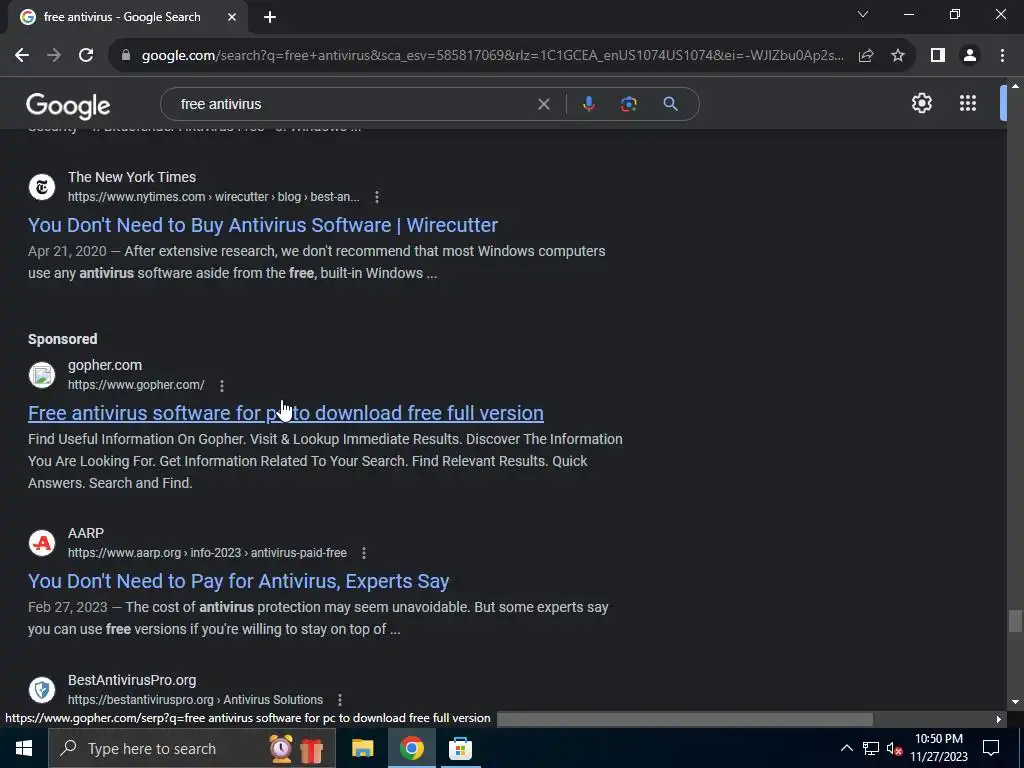Screen dimensions: 1024x768
Task: Focus the Chrome address bar
Action: (x=492, y=56)
